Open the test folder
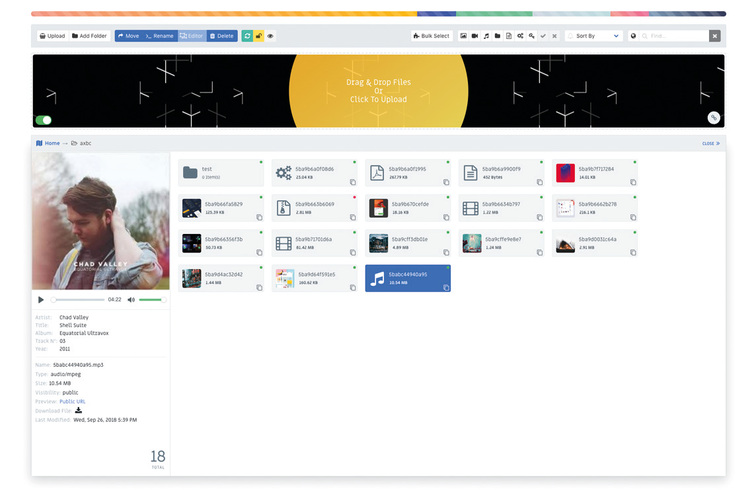 pos(221,173)
